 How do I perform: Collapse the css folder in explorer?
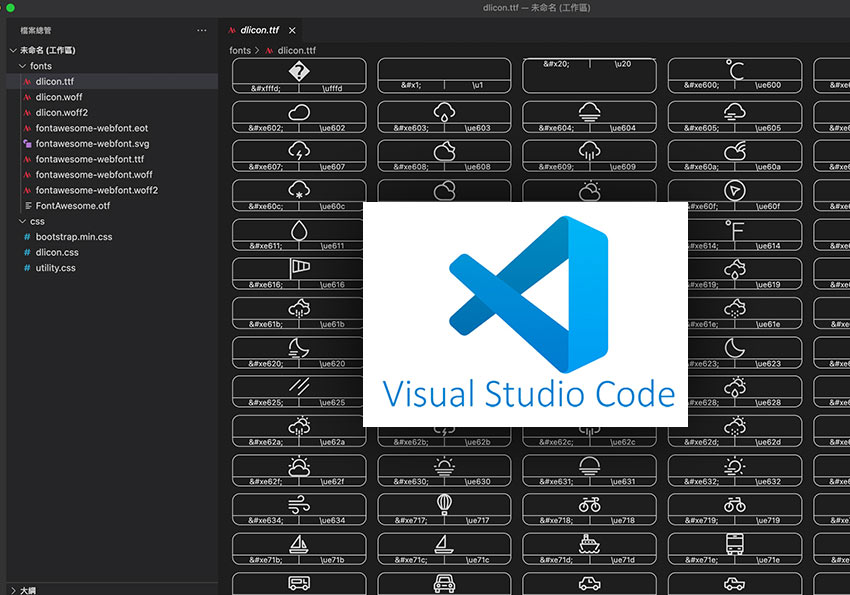(x=22, y=221)
